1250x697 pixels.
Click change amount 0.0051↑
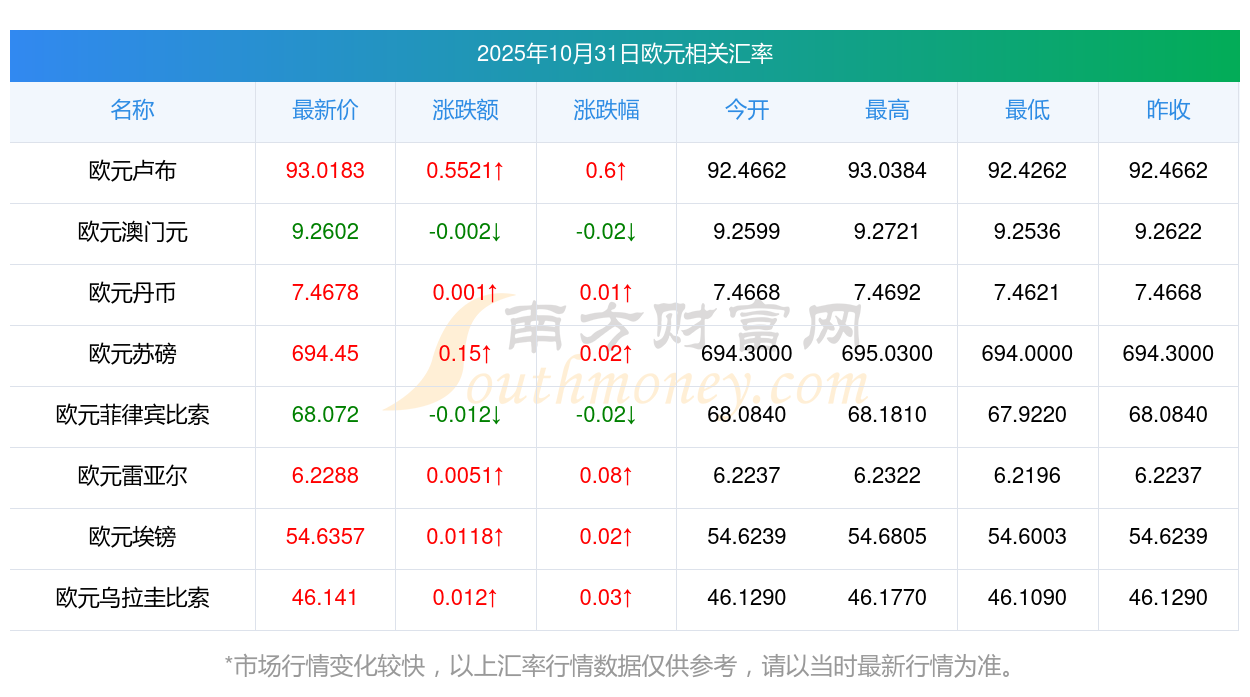pyautogui.click(x=466, y=476)
